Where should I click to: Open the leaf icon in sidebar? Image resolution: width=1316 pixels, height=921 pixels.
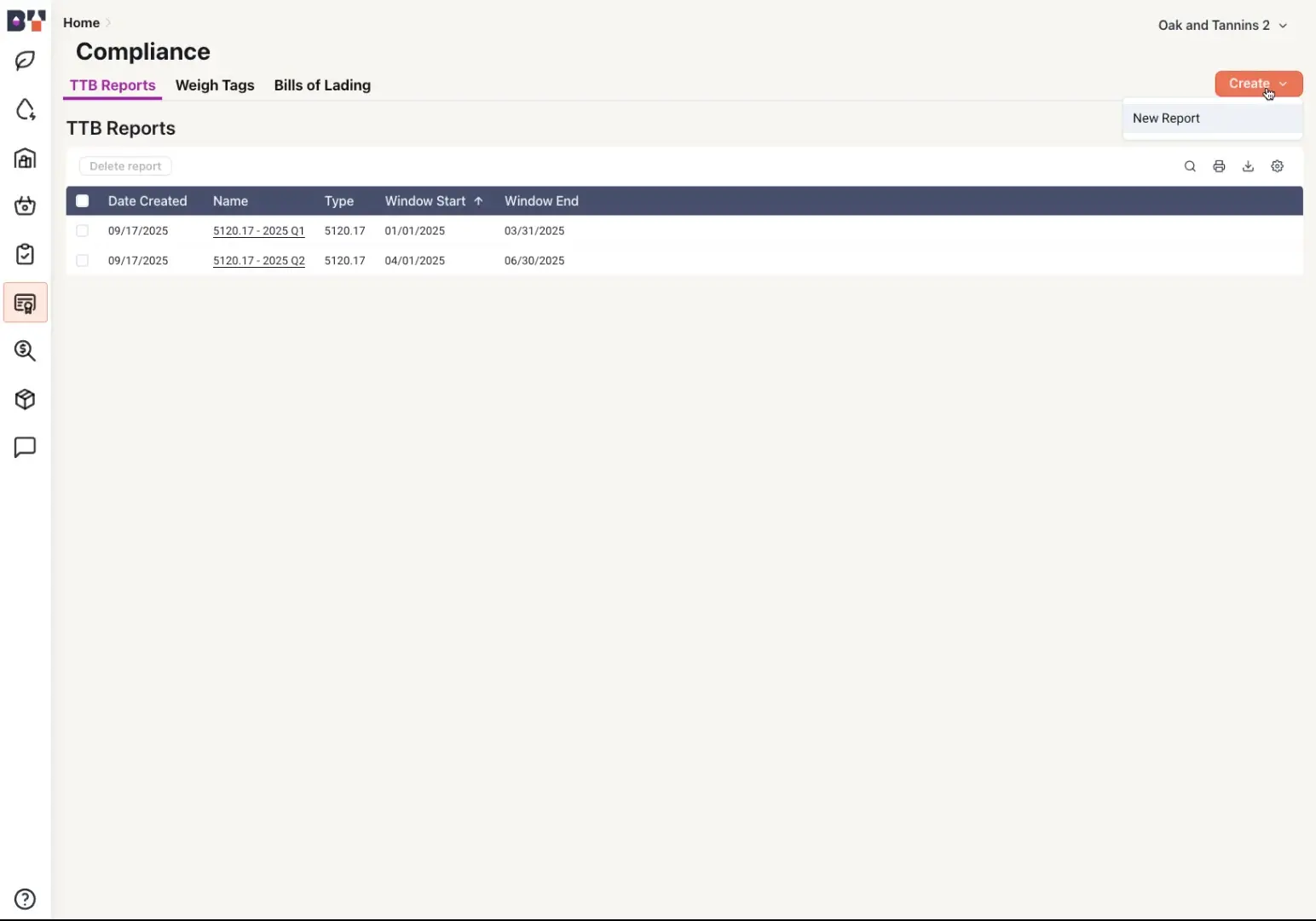pos(26,61)
